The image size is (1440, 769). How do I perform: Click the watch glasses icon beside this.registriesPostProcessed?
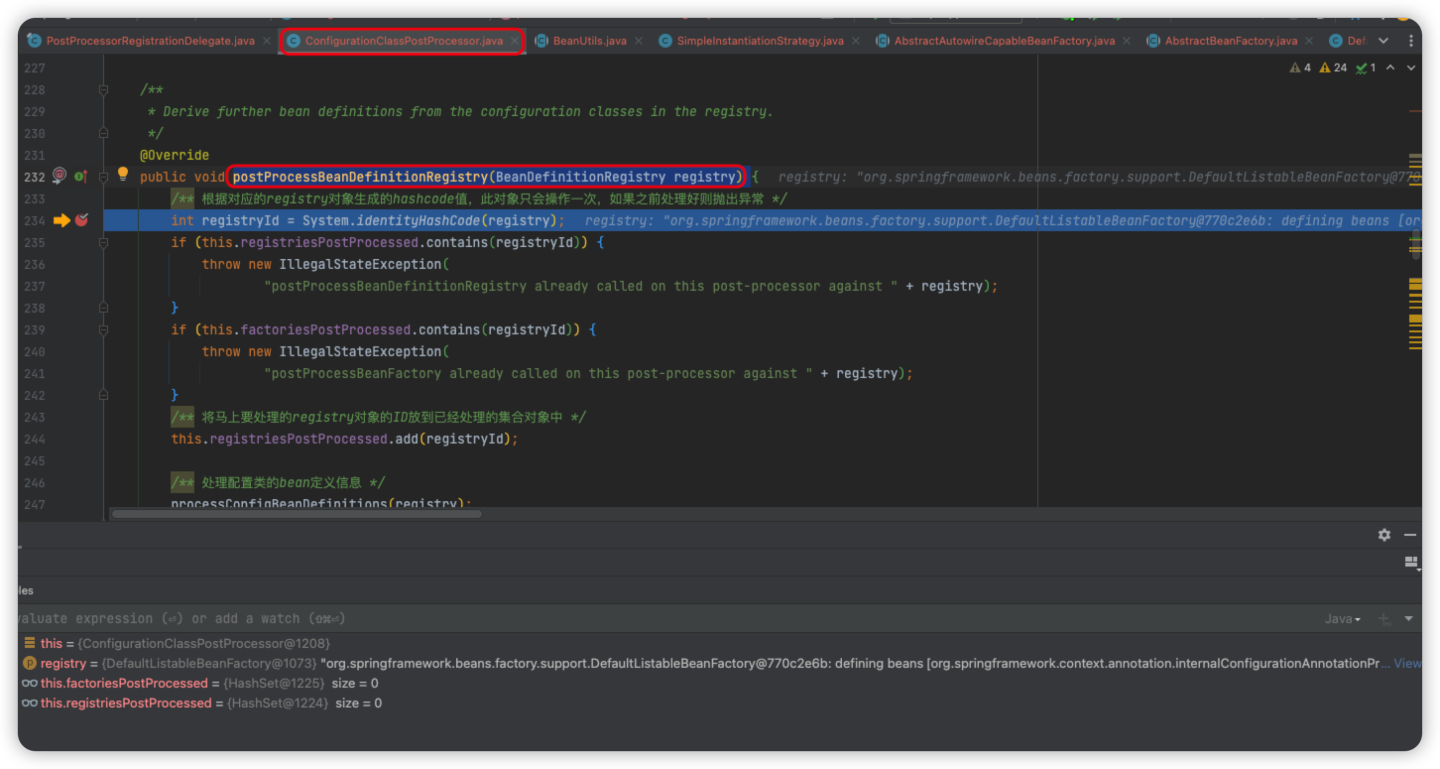pyautogui.click(x=29, y=704)
